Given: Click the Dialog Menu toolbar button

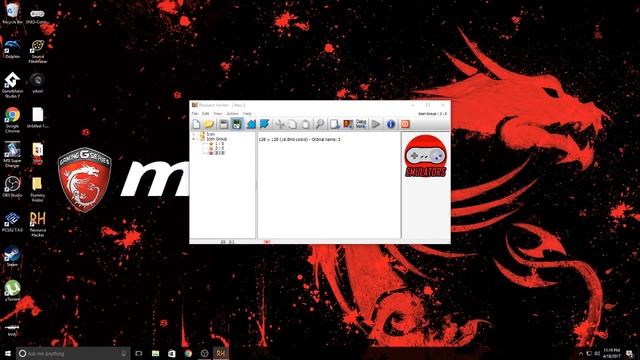Looking at the screenshot, I should pos(361,124).
